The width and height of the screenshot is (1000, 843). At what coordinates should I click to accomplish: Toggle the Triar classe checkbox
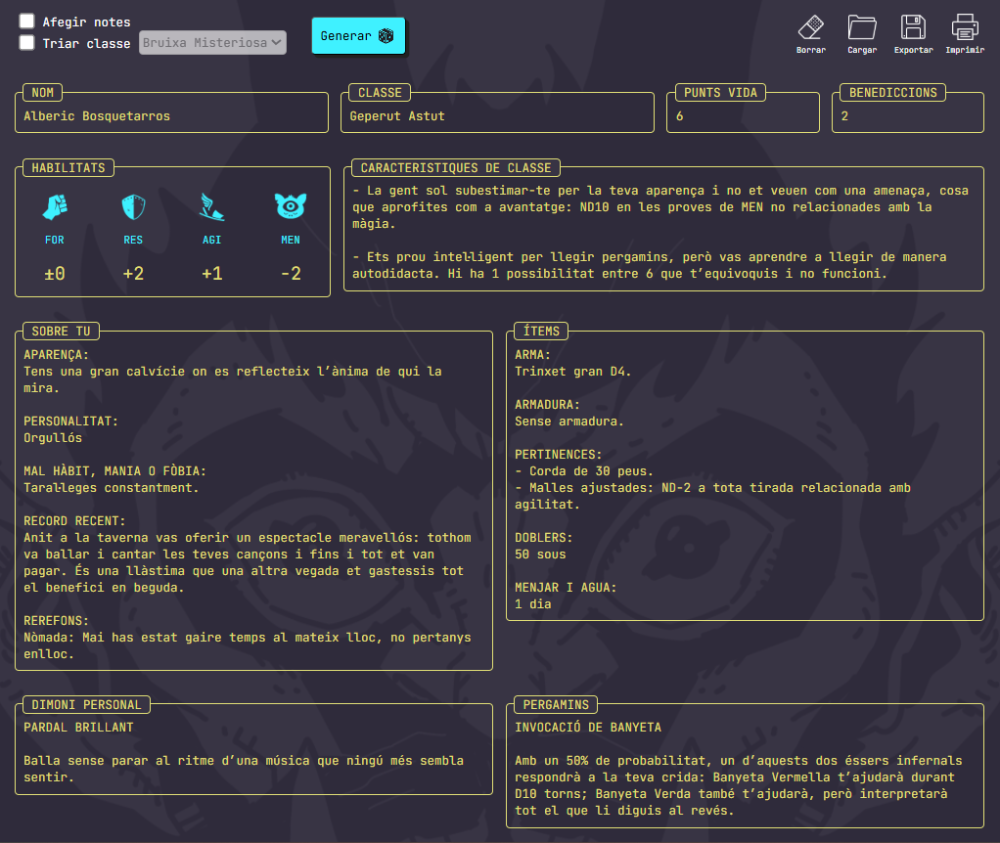[x=27, y=43]
